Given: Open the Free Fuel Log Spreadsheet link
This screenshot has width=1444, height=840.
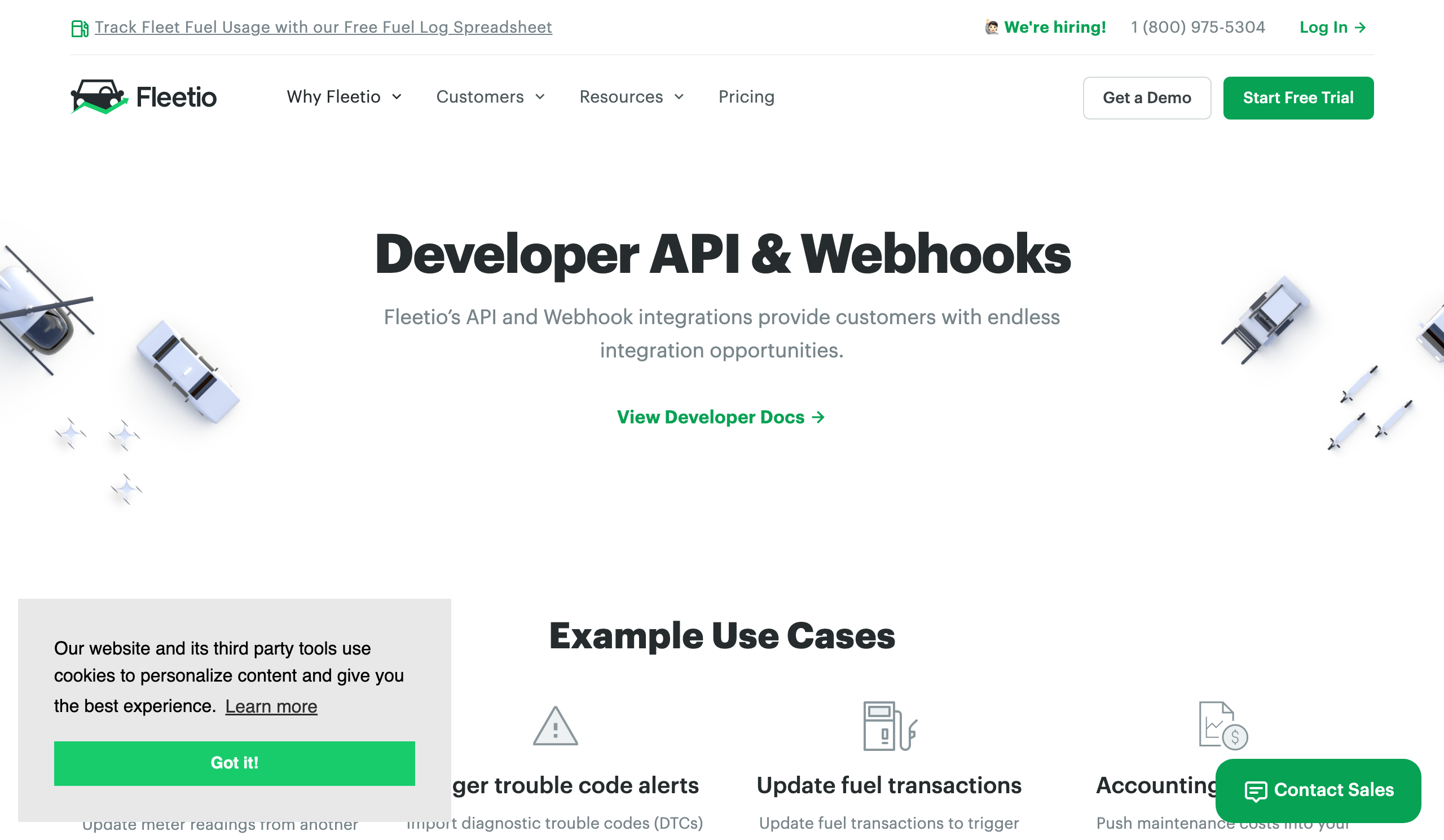Looking at the screenshot, I should (323, 27).
